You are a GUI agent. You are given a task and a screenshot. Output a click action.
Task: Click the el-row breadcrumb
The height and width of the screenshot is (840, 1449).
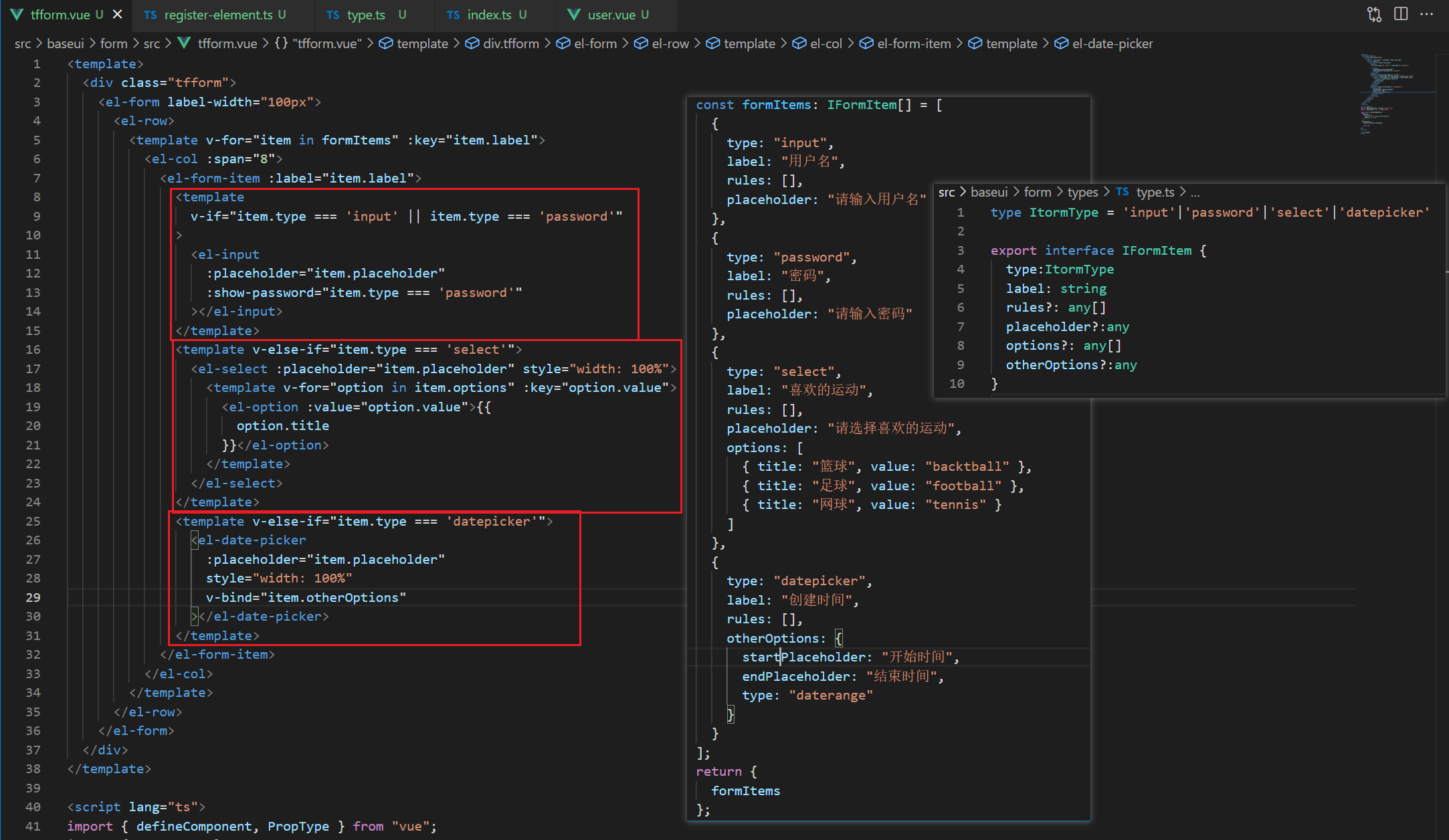(670, 43)
